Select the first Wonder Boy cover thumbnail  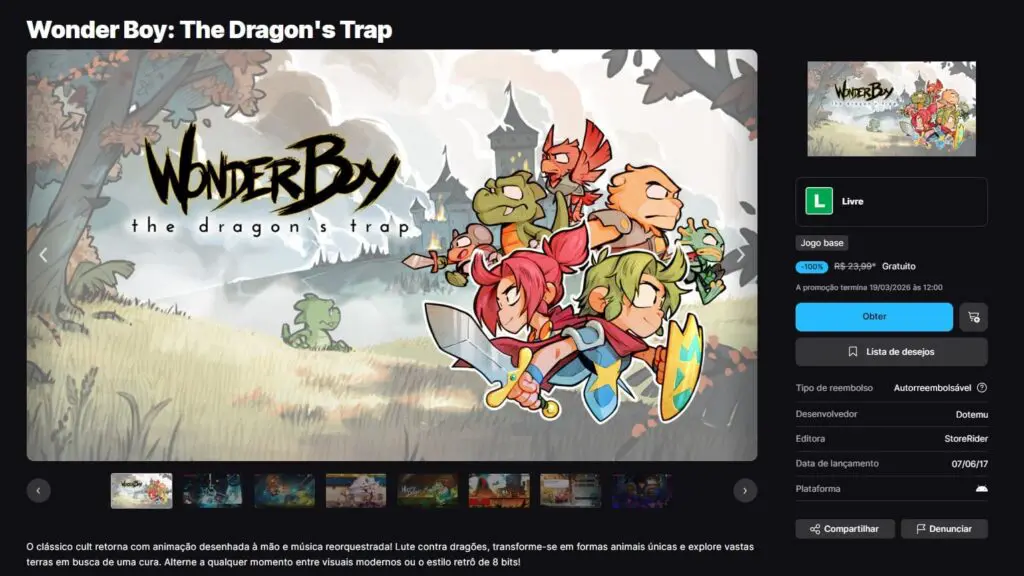pyautogui.click(x=142, y=491)
